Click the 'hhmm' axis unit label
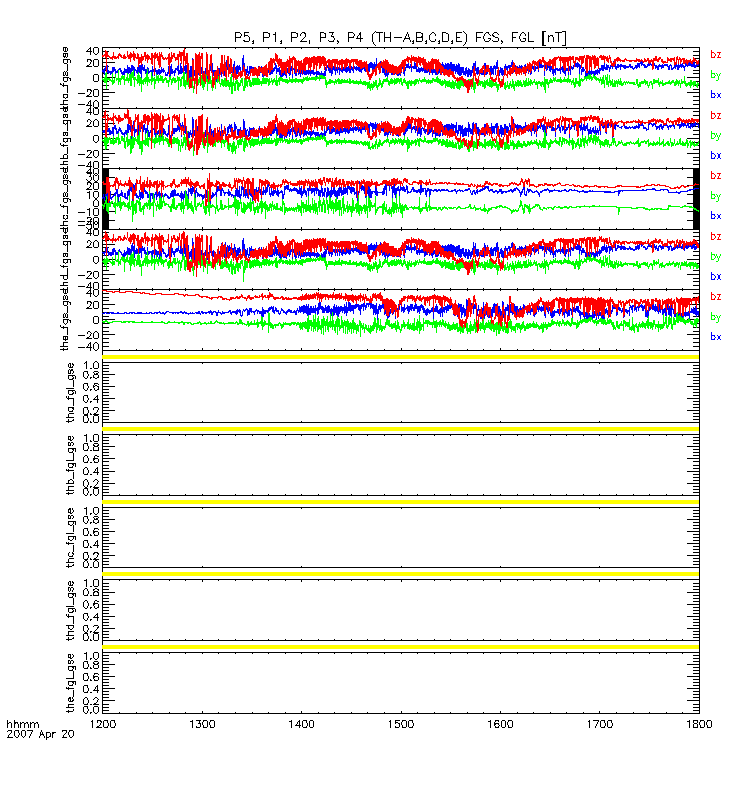 [22, 724]
